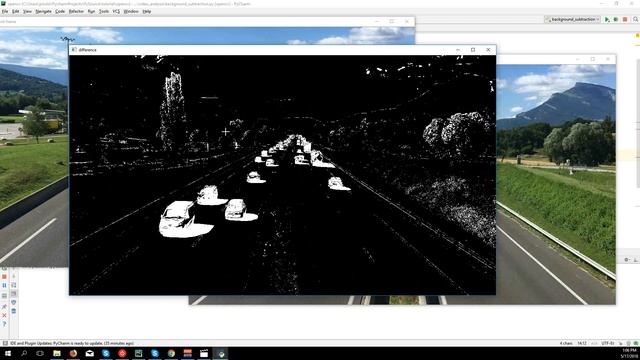
Task: Click the IDE and Plugin Updates status message
Action: click(72, 343)
